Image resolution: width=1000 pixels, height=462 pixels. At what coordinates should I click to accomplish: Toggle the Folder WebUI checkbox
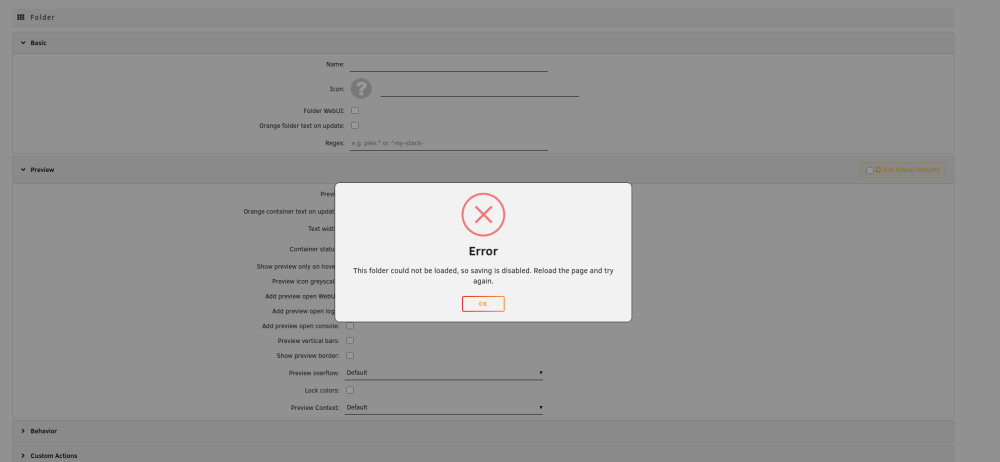coord(355,110)
